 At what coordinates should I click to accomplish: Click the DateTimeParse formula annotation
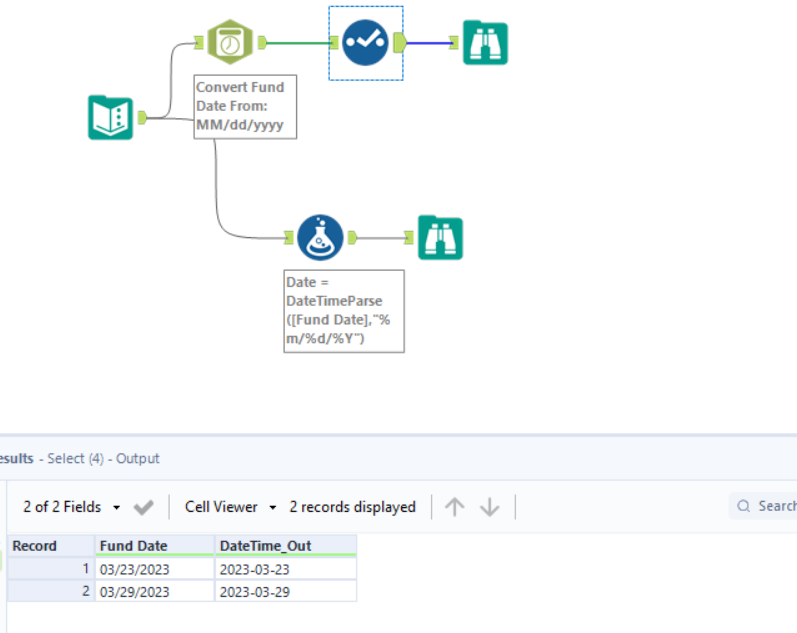pyautogui.click(x=344, y=311)
